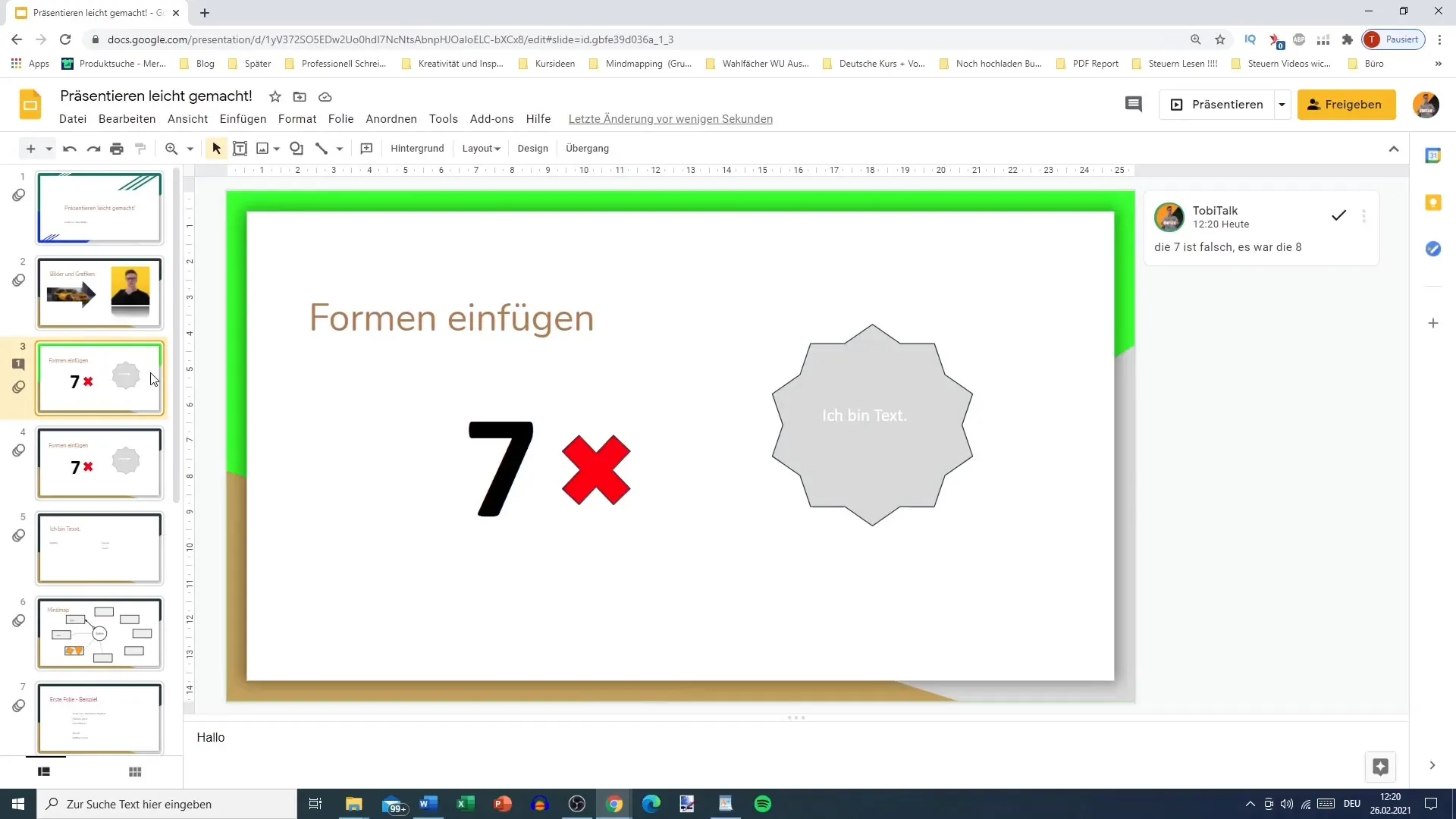This screenshot has width=1456, height=819.
Task: Click the Design button
Action: [x=532, y=149]
